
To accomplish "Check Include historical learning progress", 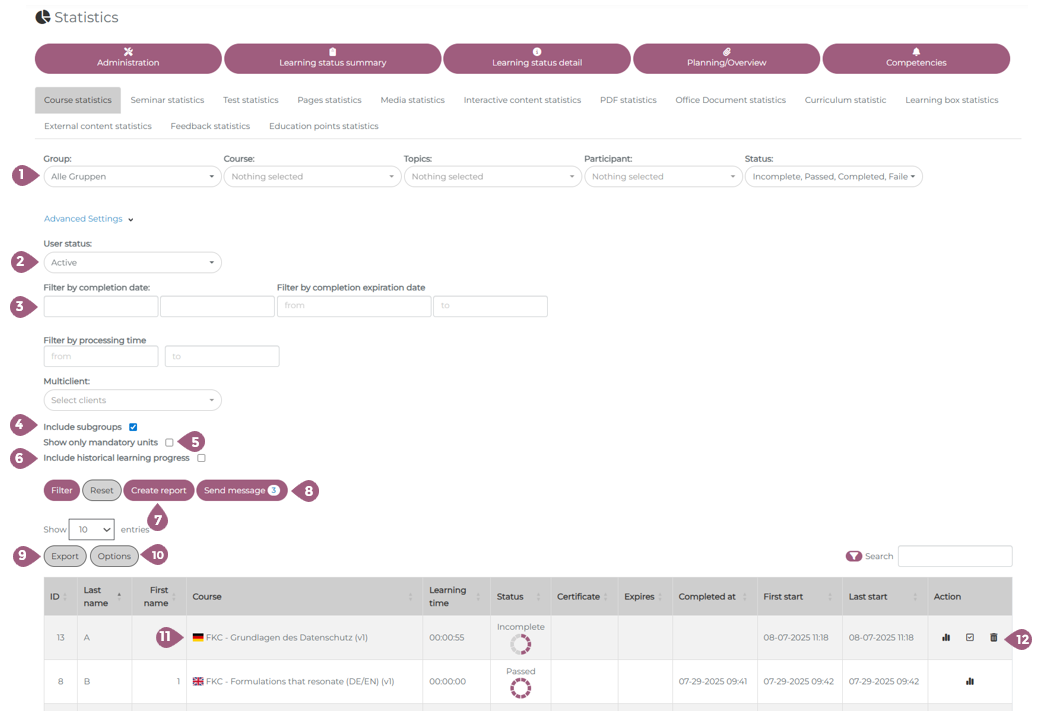I will pyautogui.click(x=201, y=458).
